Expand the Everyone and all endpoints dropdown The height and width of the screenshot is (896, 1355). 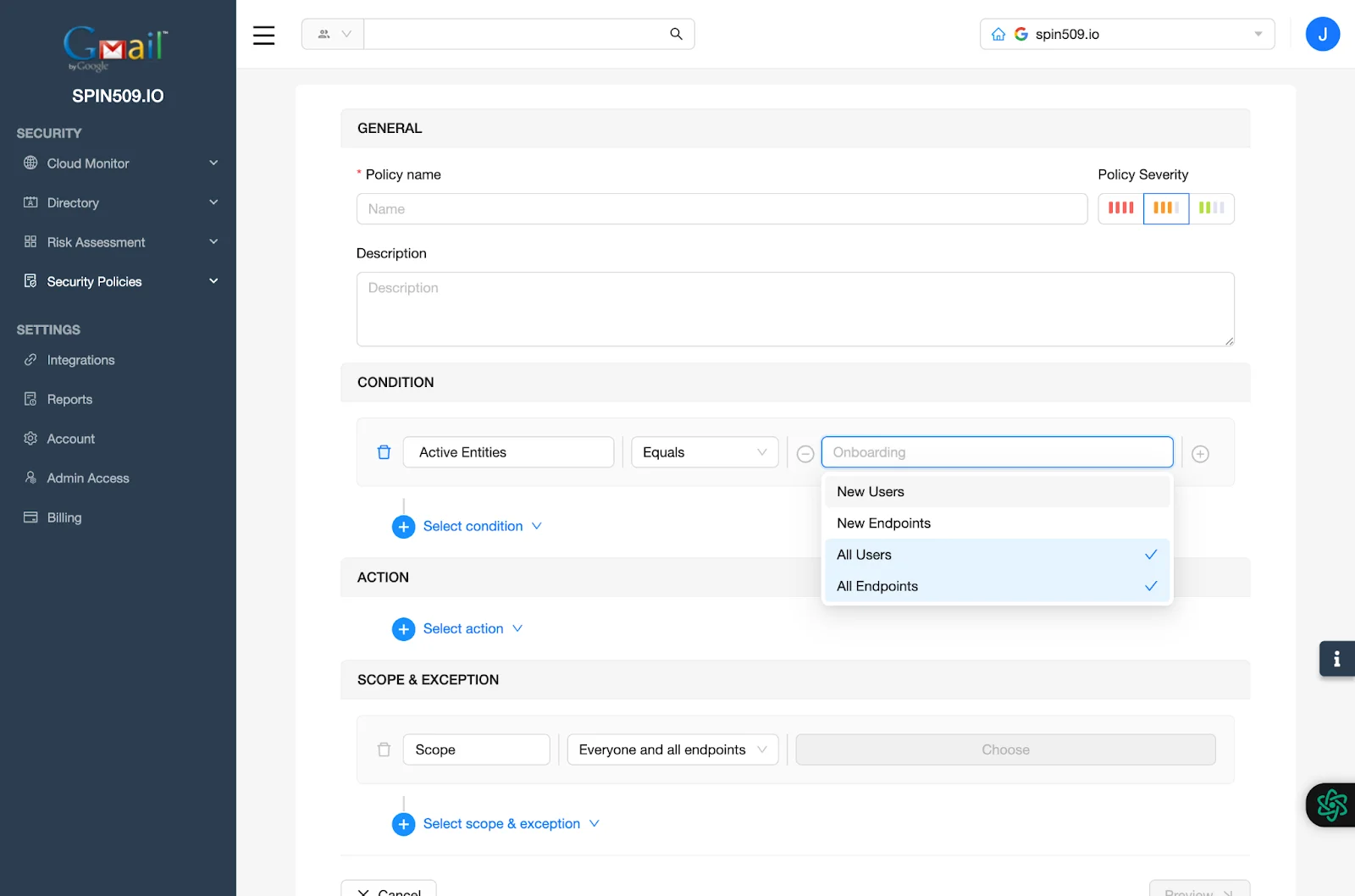(672, 749)
